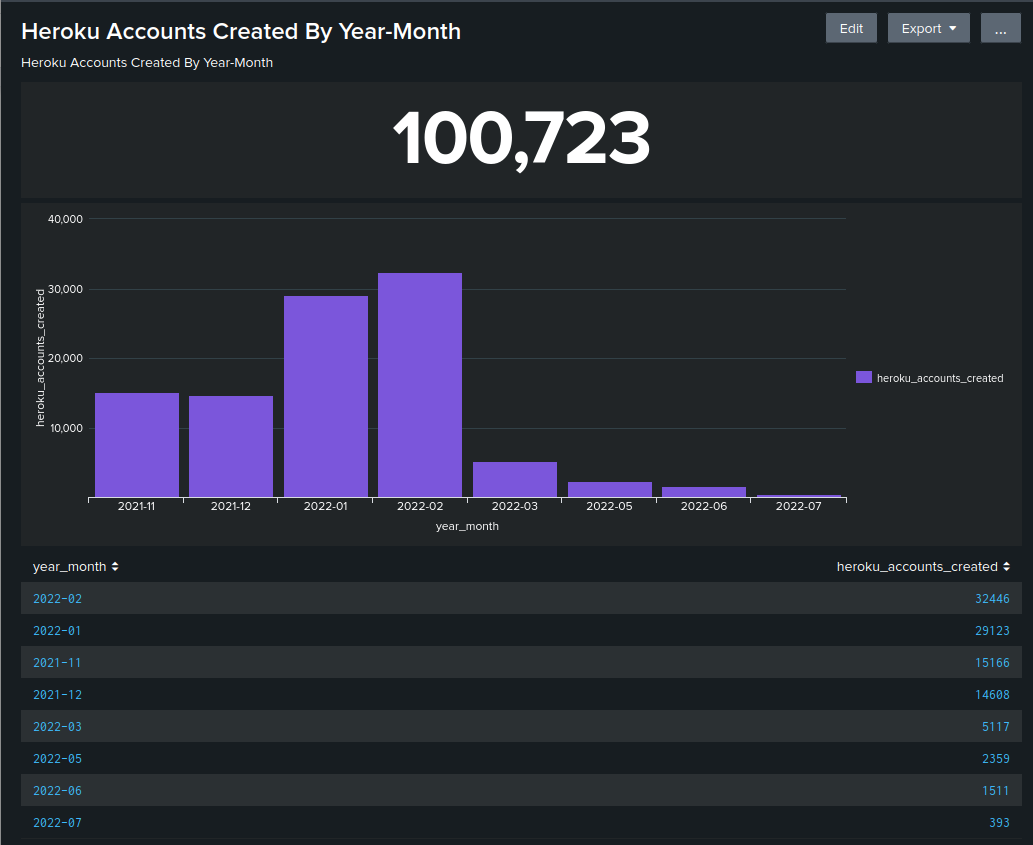Click the Edit button
Image resolution: width=1033 pixels, height=845 pixels.
click(851, 28)
